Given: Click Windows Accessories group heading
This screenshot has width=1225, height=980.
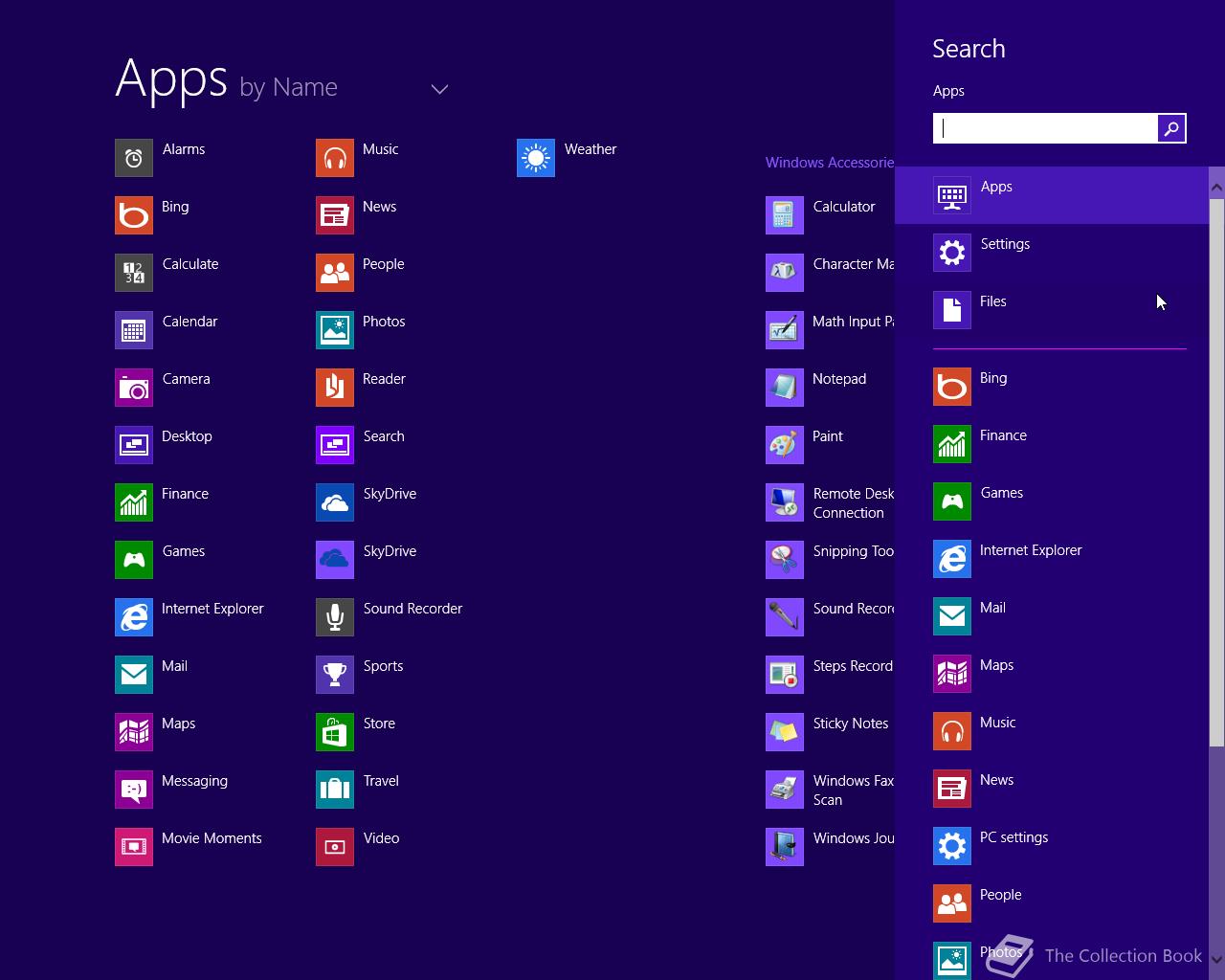Looking at the screenshot, I should (829, 163).
